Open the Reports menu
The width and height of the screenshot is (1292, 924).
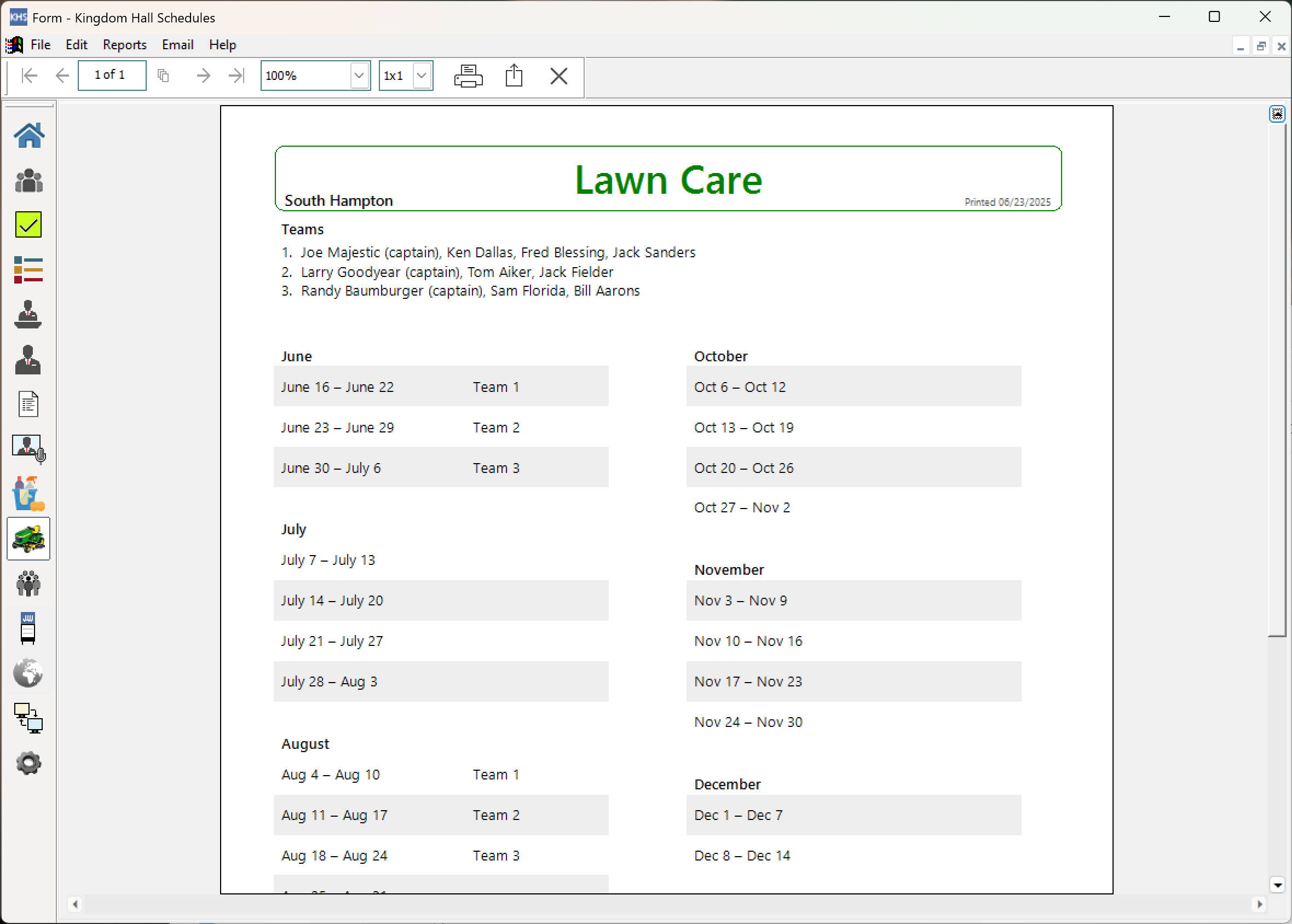[x=125, y=45]
